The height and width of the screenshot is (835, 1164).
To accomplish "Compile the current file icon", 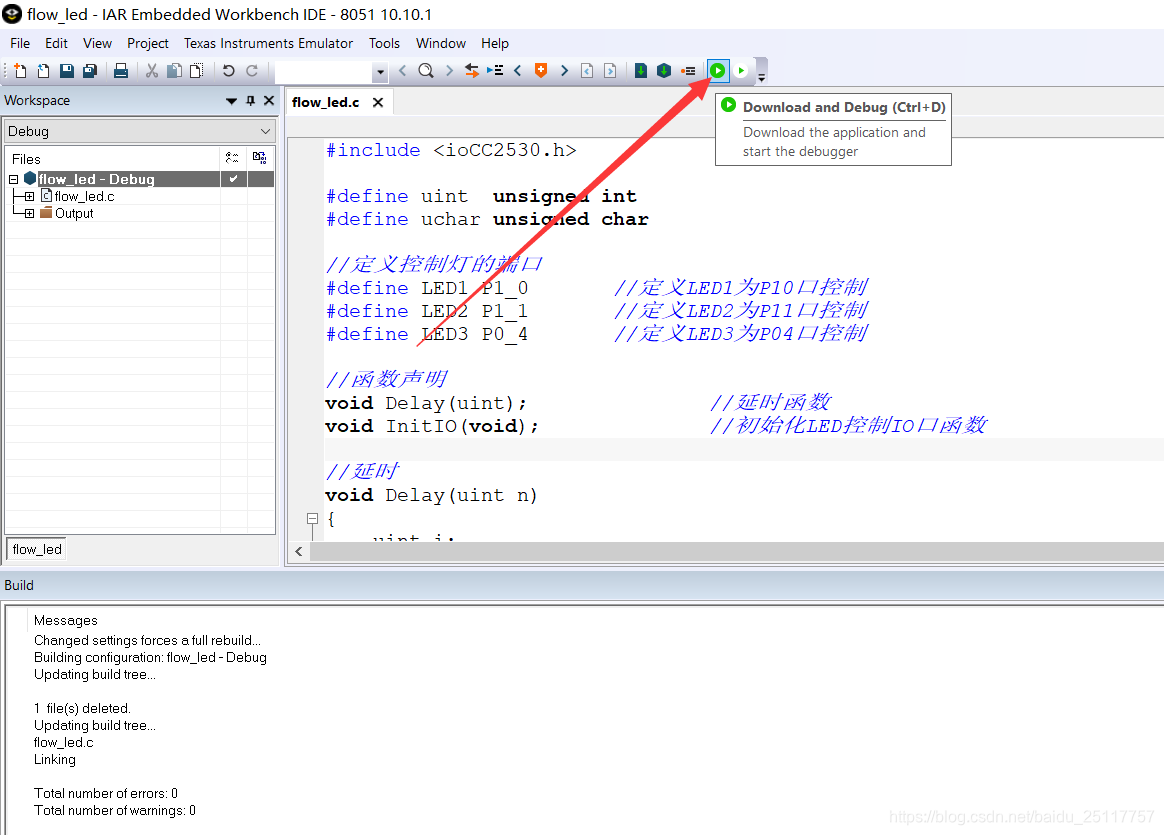I will tap(641, 71).
